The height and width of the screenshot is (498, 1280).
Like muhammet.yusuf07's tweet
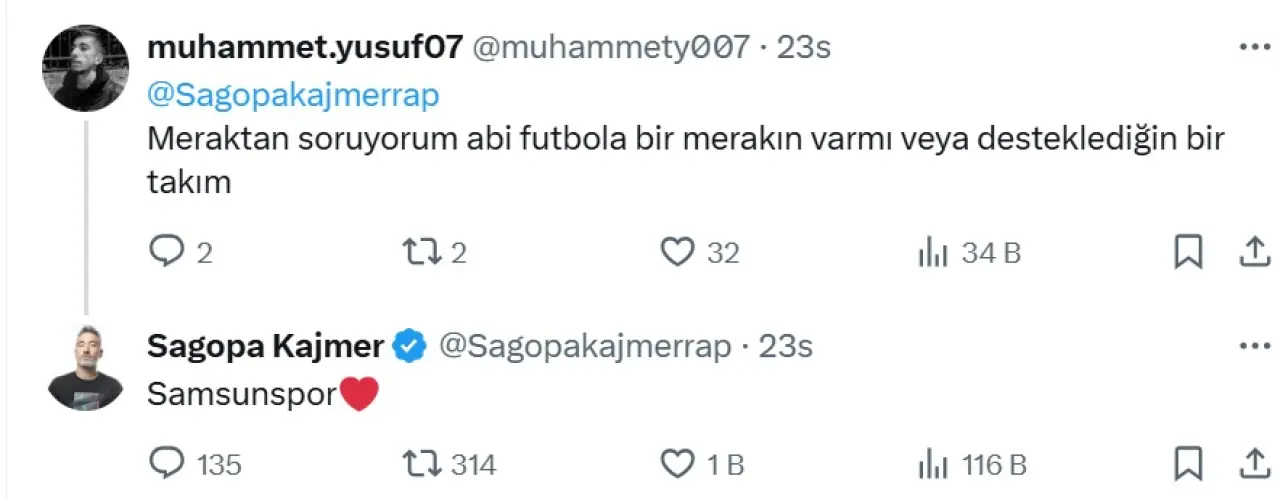pyautogui.click(x=678, y=254)
